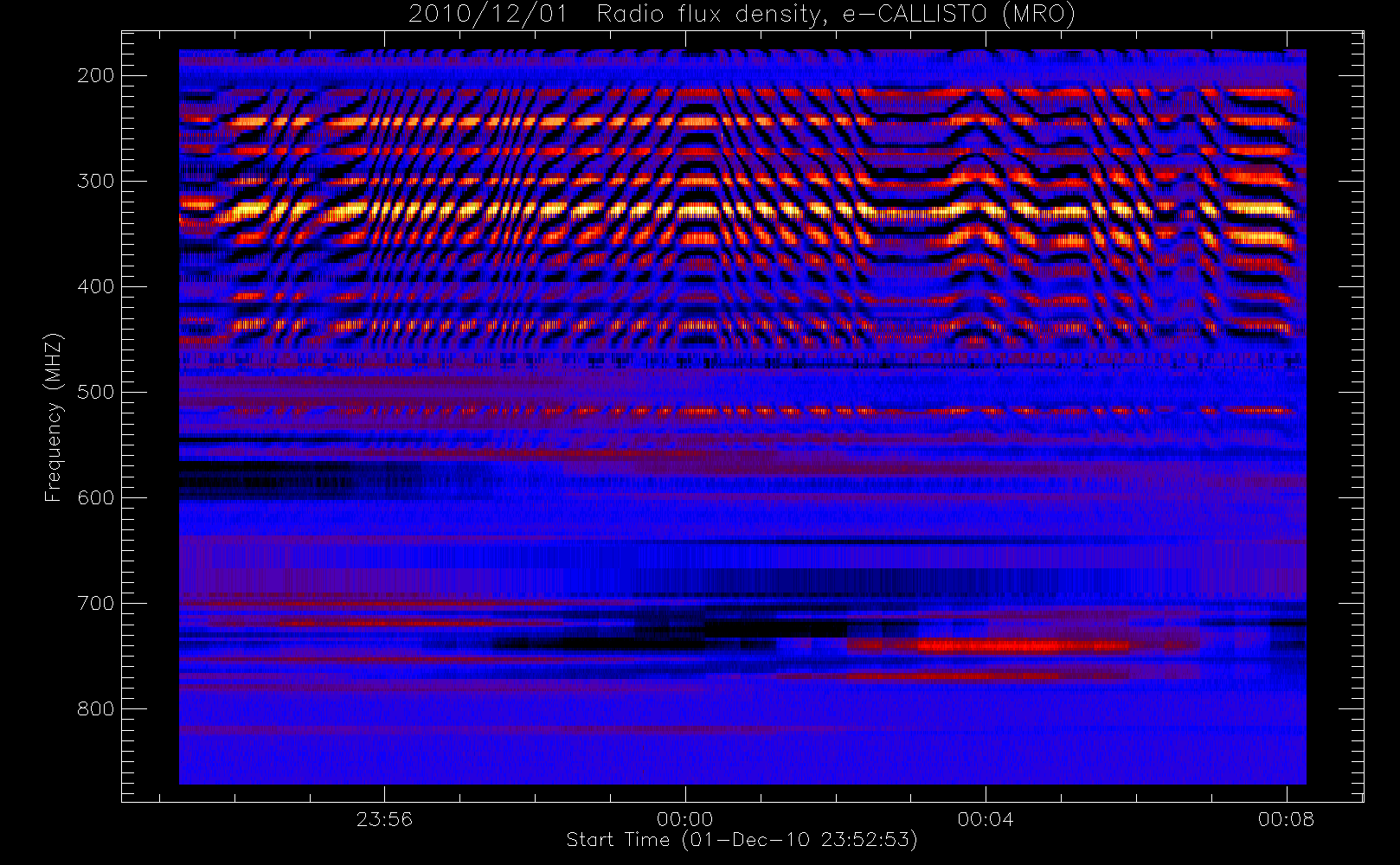Click the 300 frequency tick label
1400x865 pixels.
click(x=95, y=181)
